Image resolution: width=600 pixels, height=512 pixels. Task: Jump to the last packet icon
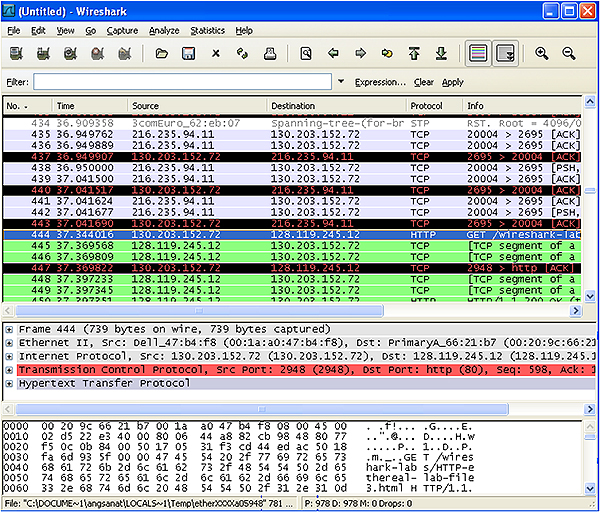(442, 54)
